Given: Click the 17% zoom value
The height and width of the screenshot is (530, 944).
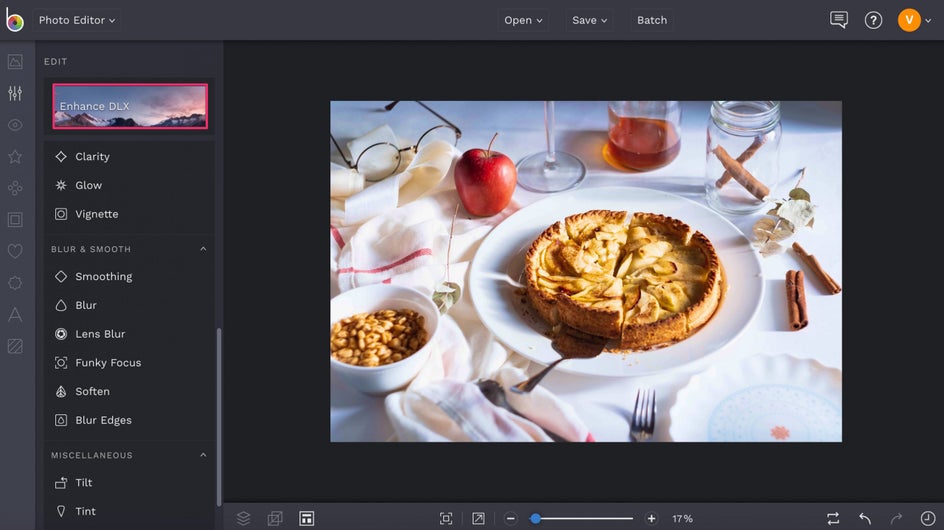Looking at the screenshot, I should pos(683,519).
